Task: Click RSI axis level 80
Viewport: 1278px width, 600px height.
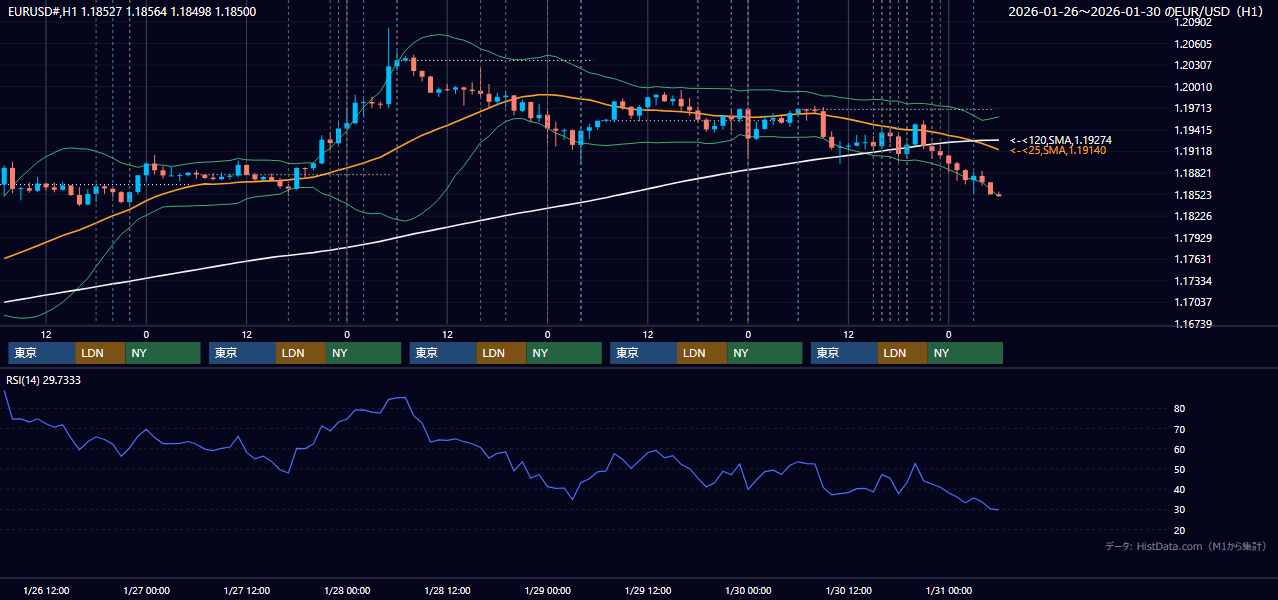Action: 1180,409
